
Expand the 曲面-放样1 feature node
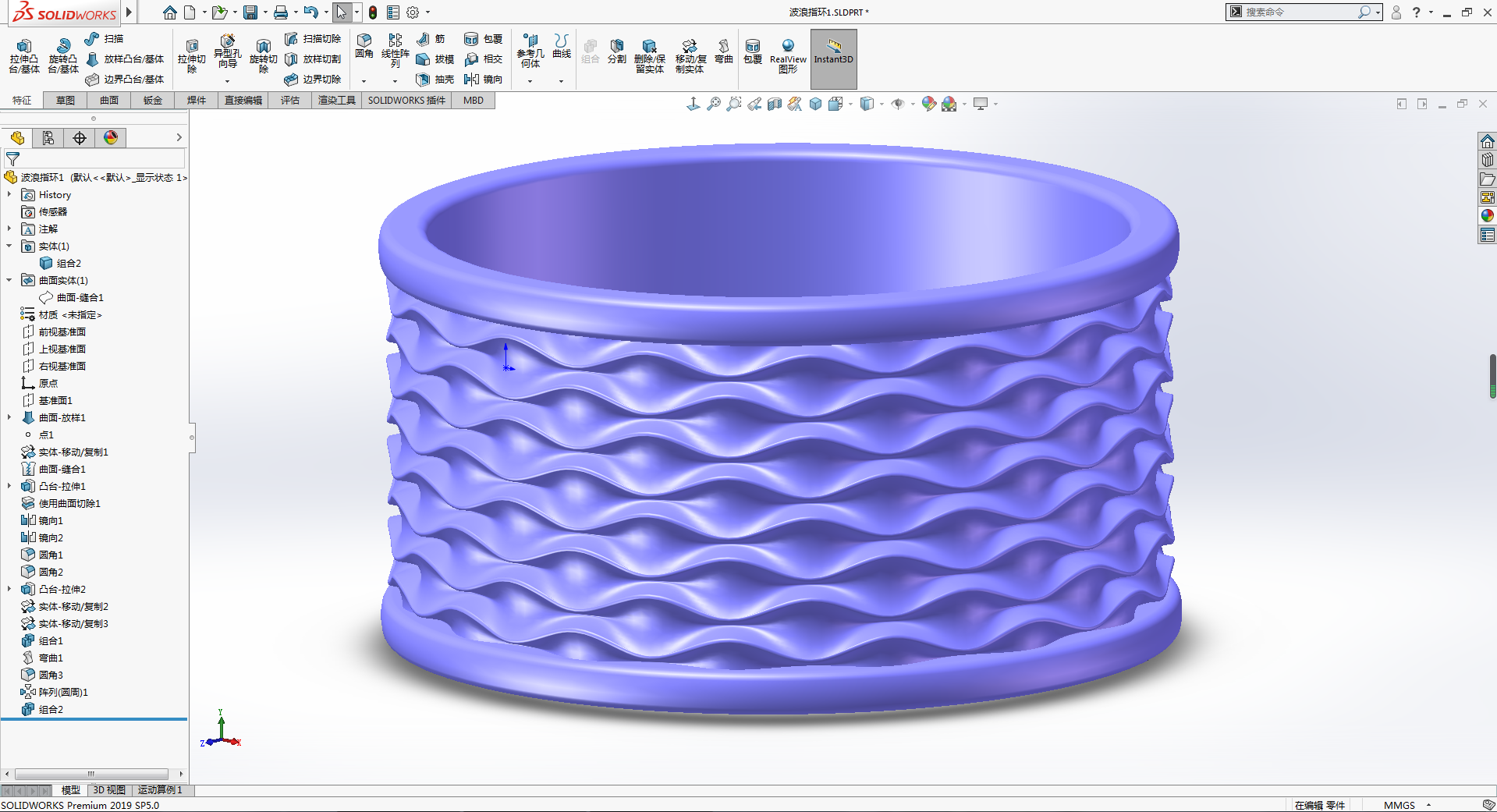[9, 417]
